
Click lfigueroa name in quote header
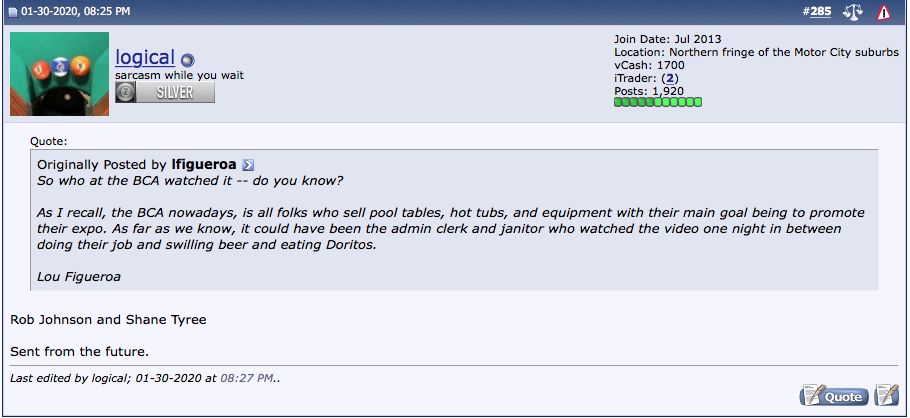[204, 165]
